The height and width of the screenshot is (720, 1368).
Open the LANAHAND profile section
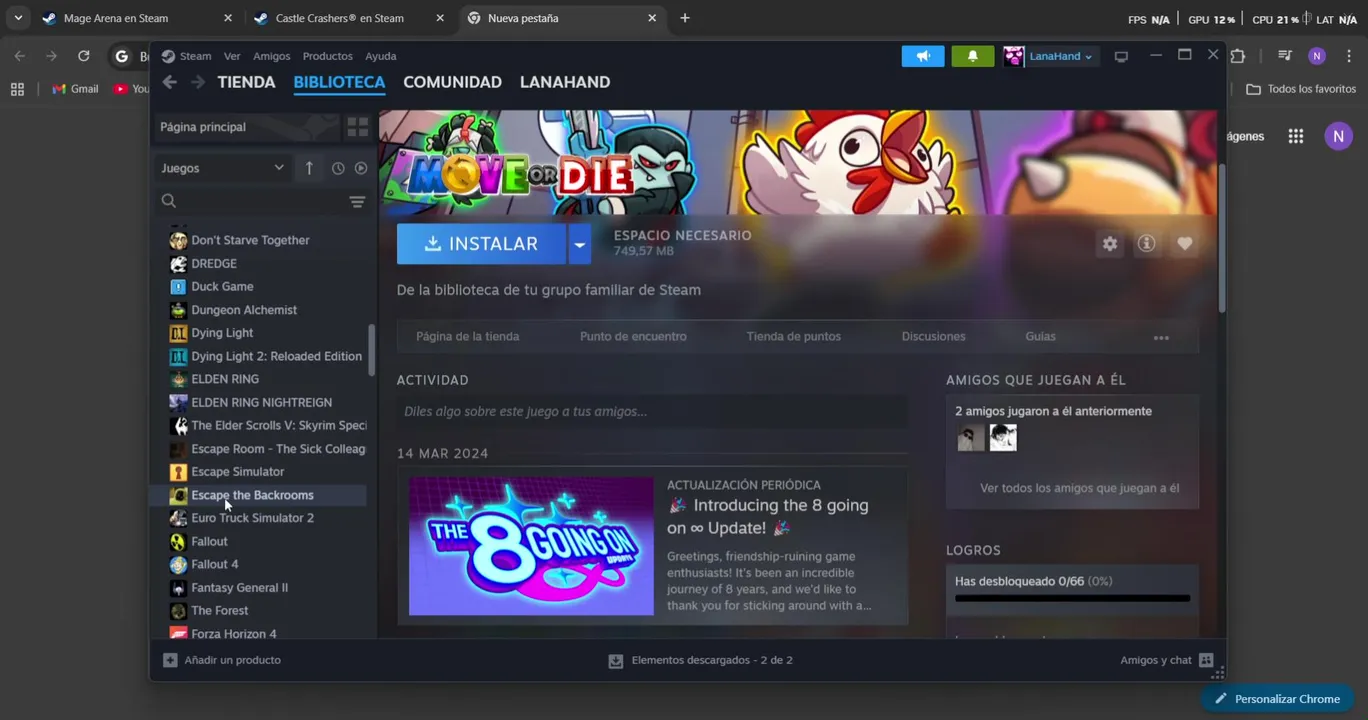coord(565,82)
